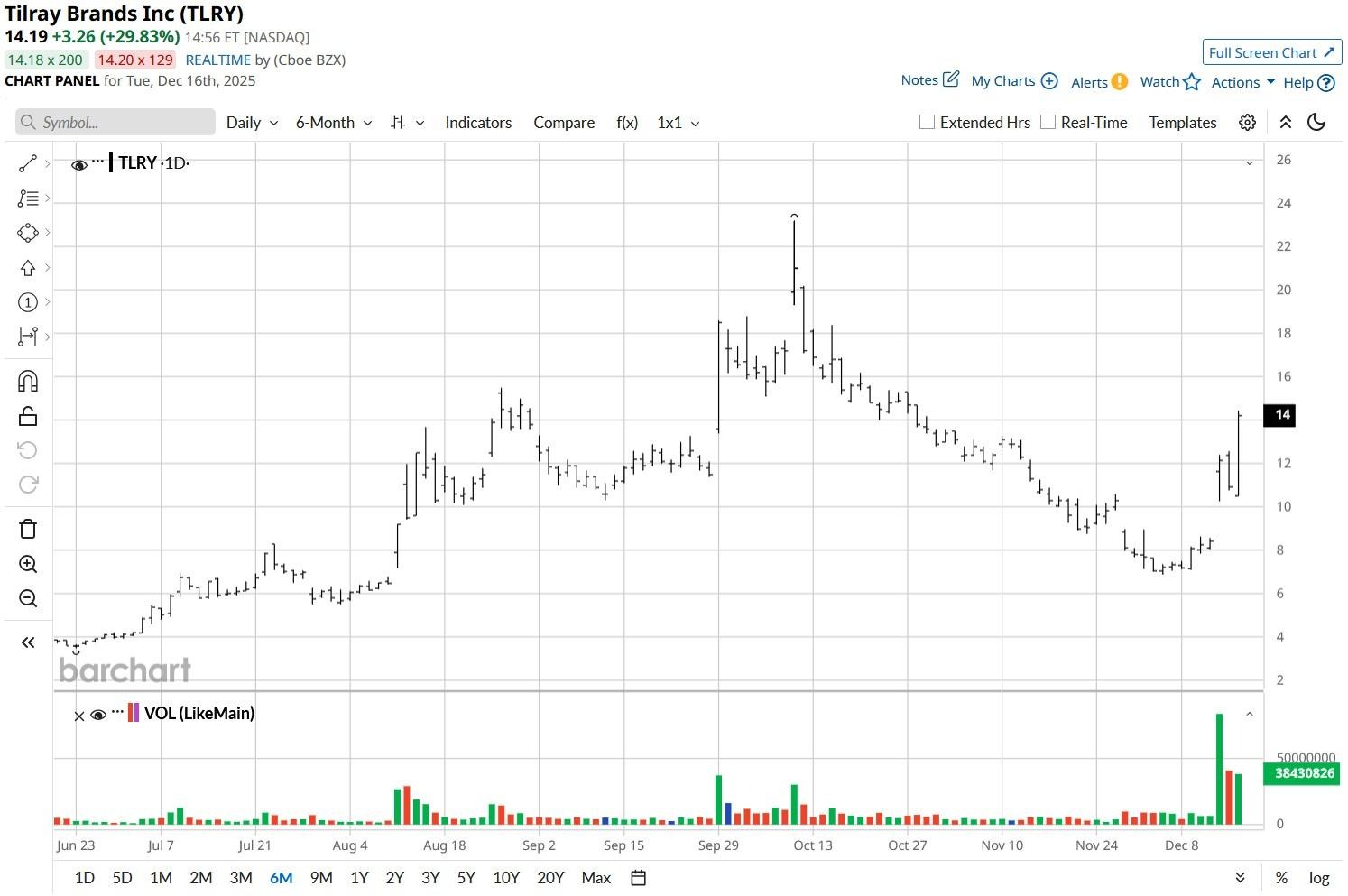The width and height of the screenshot is (1348, 896).
Task: Select the 1Y time range
Action: click(x=359, y=878)
